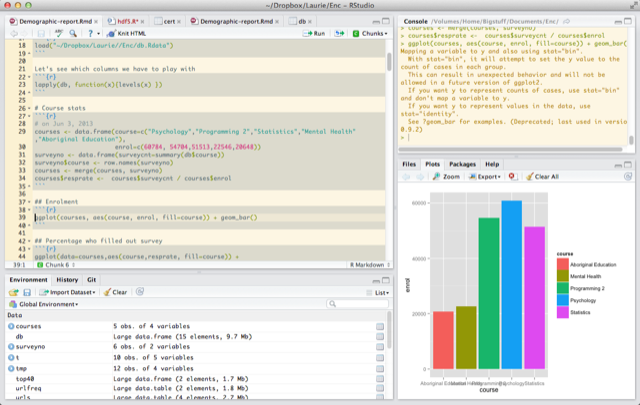Click the editor back navigation arrow
640x405 pixels.
(14, 33)
